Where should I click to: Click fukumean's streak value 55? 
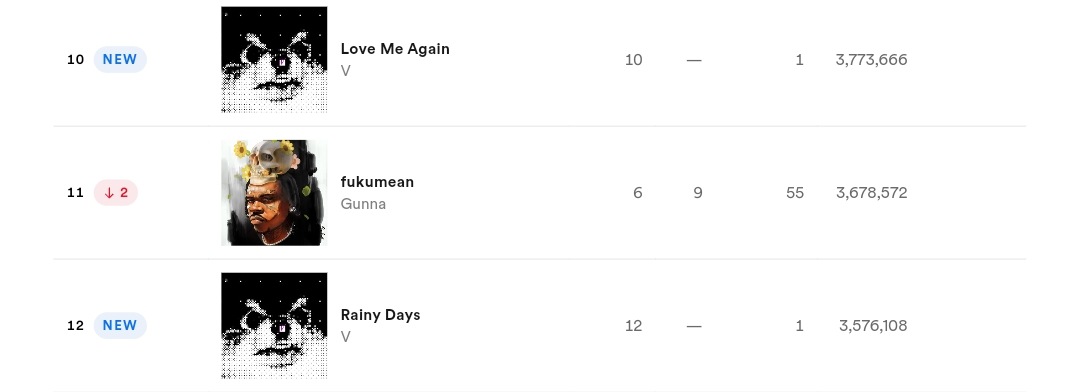pos(795,193)
